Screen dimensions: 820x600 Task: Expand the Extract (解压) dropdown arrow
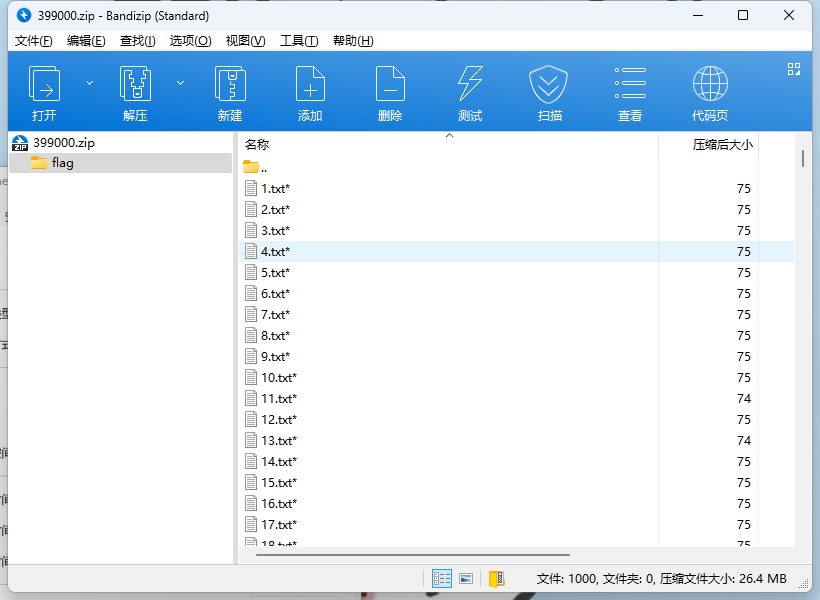tap(180, 83)
